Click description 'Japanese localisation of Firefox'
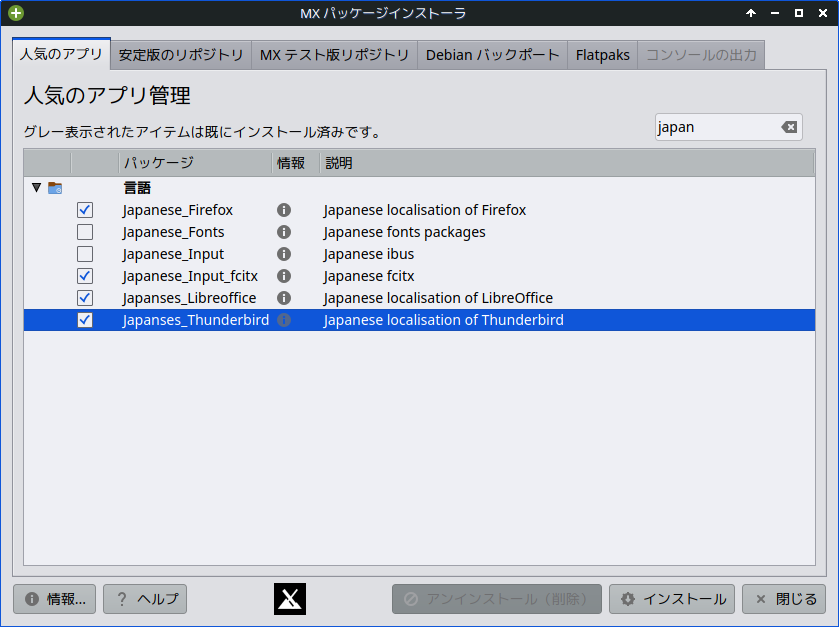 pyautogui.click(x=425, y=210)
